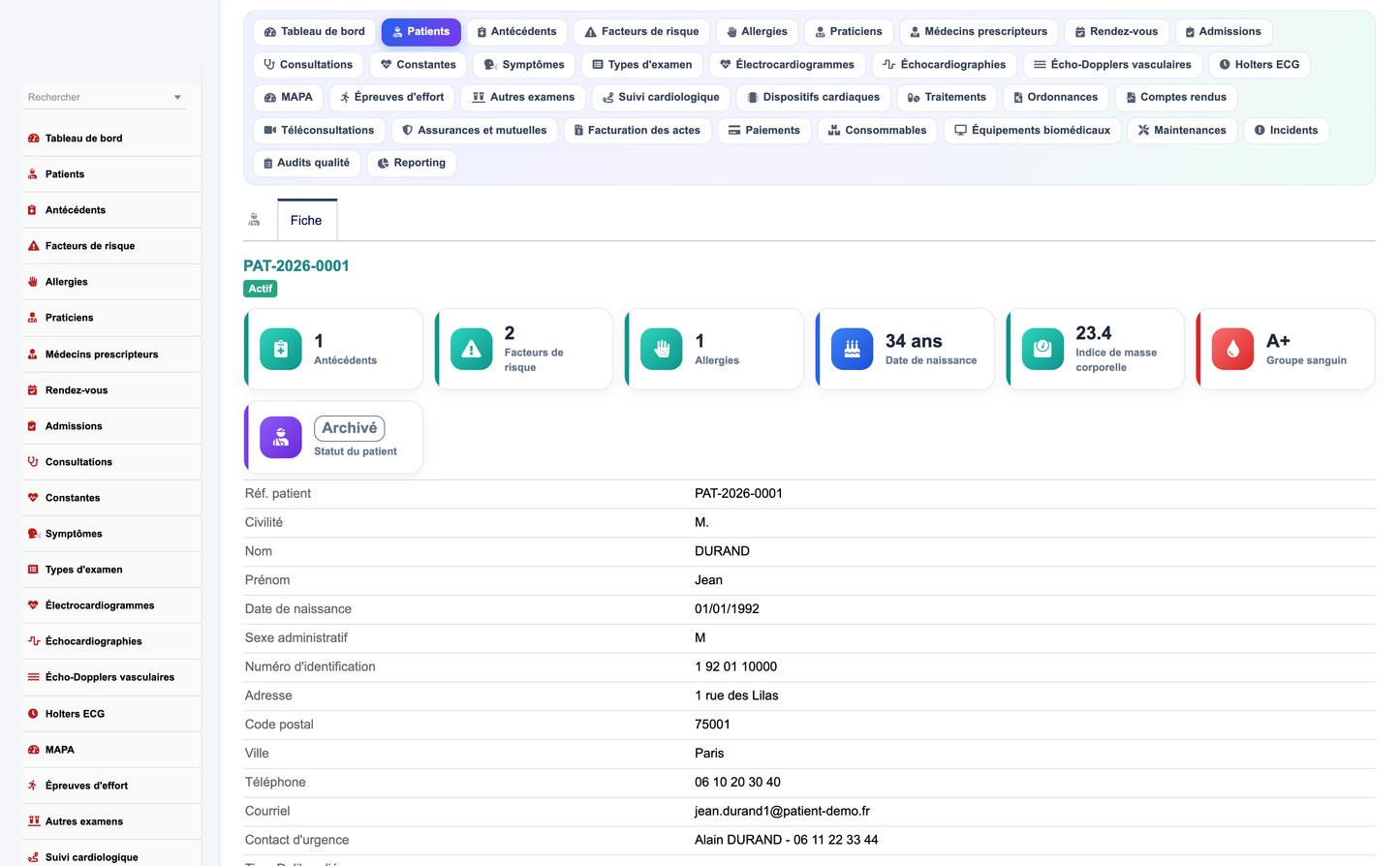Click the Holters ECG clock sidebar icon
The width and height of the screenshot is (1400, 866).
pos(33,714)
